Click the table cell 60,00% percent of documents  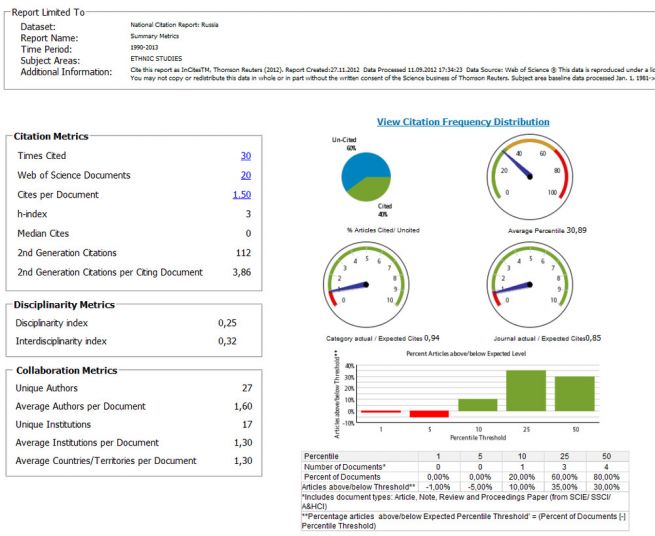[564, 477]
